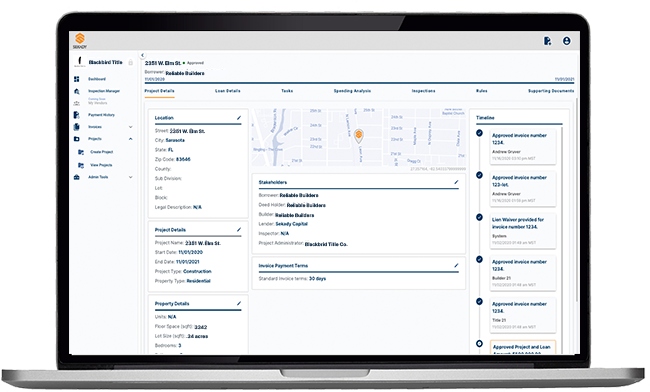Select the Lien Waiver timeline marker
This screenshot has width=650, height=392.
[479, 217]
